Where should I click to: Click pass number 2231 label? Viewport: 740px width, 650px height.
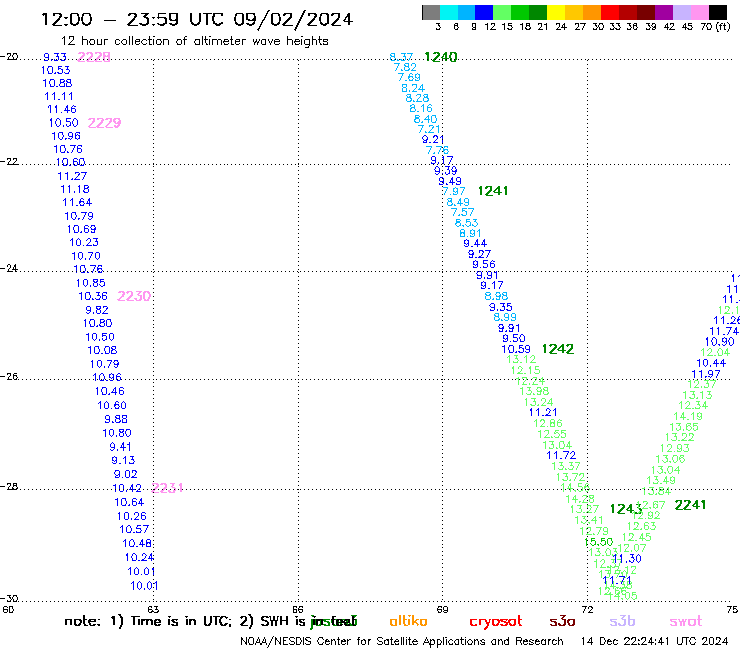point(167,488)
